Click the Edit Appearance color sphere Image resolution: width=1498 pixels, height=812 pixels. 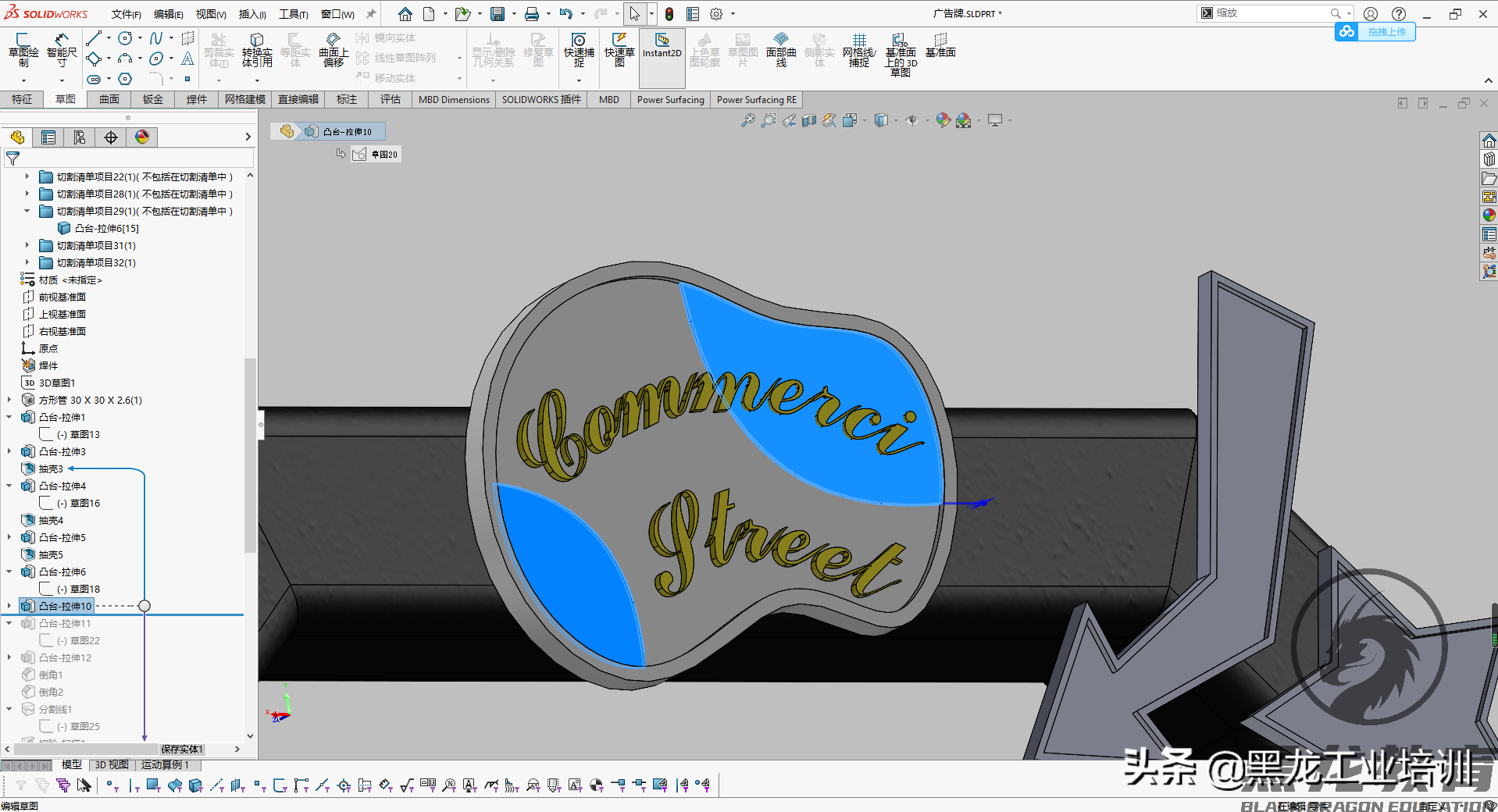(943, 120)
